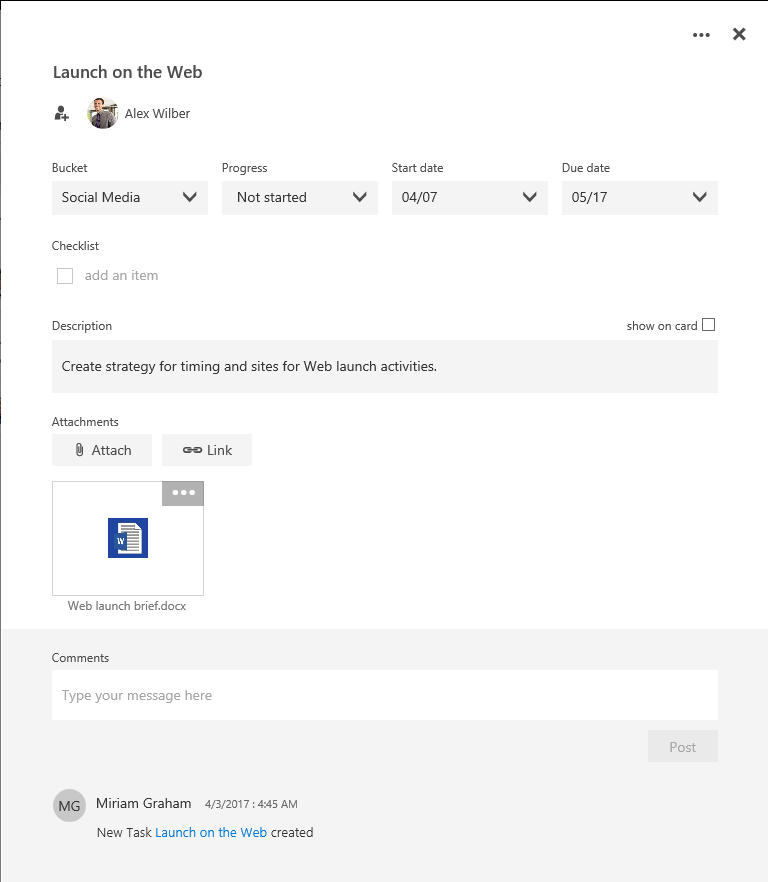Open the Web launch brief.docx attachment thumbnail

point(127,538)
